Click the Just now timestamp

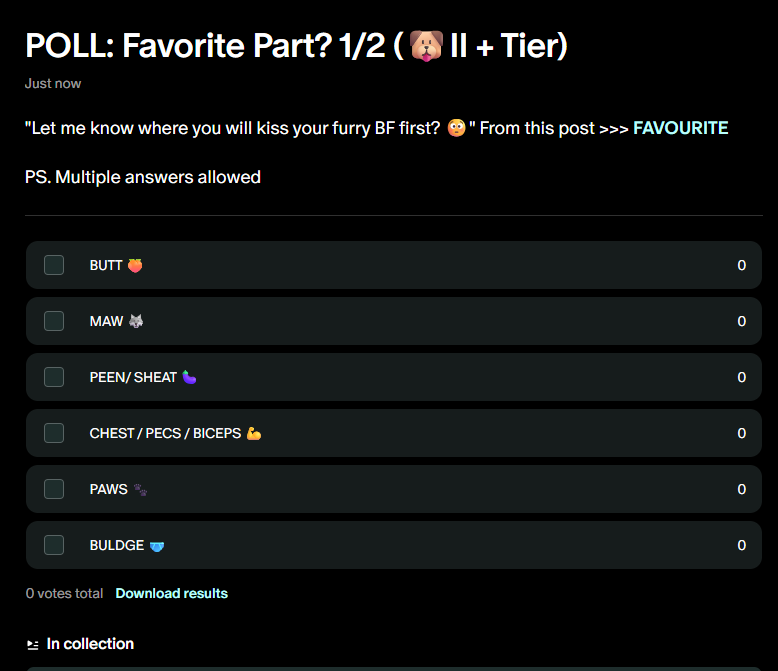[53, 83]
